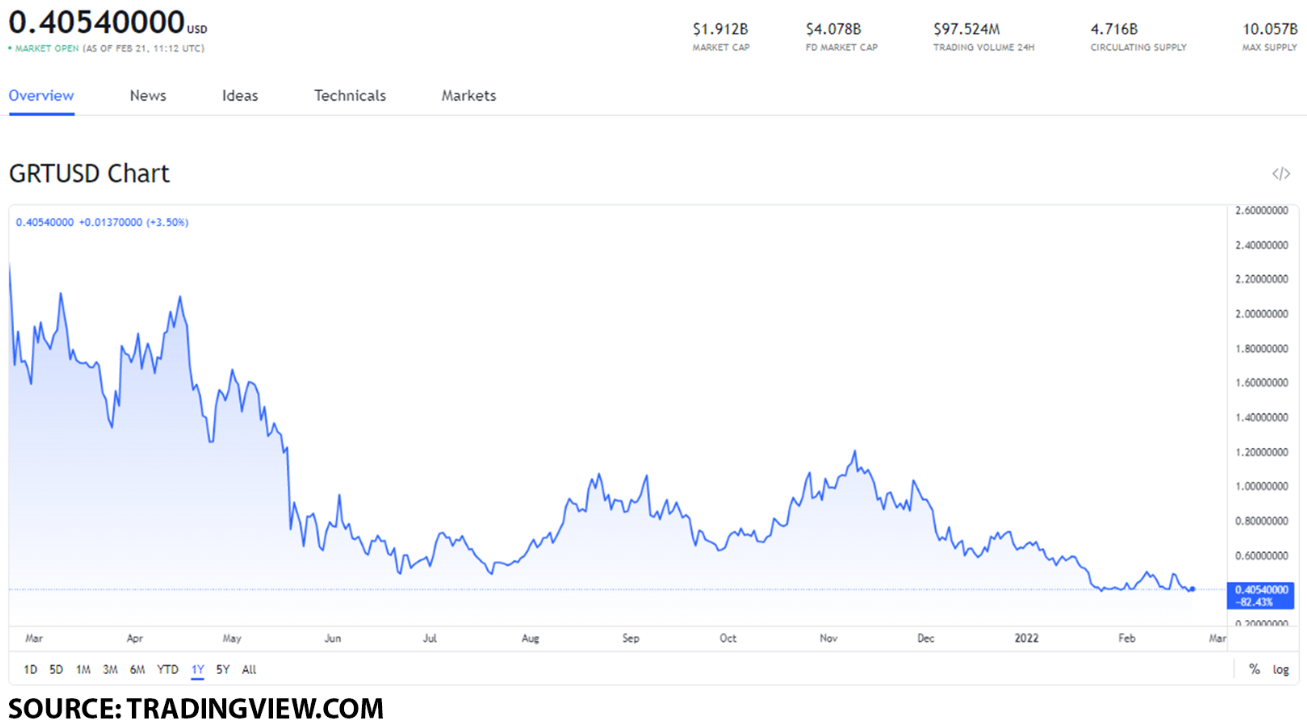Click the large 0.40540000 USD price

108,21
